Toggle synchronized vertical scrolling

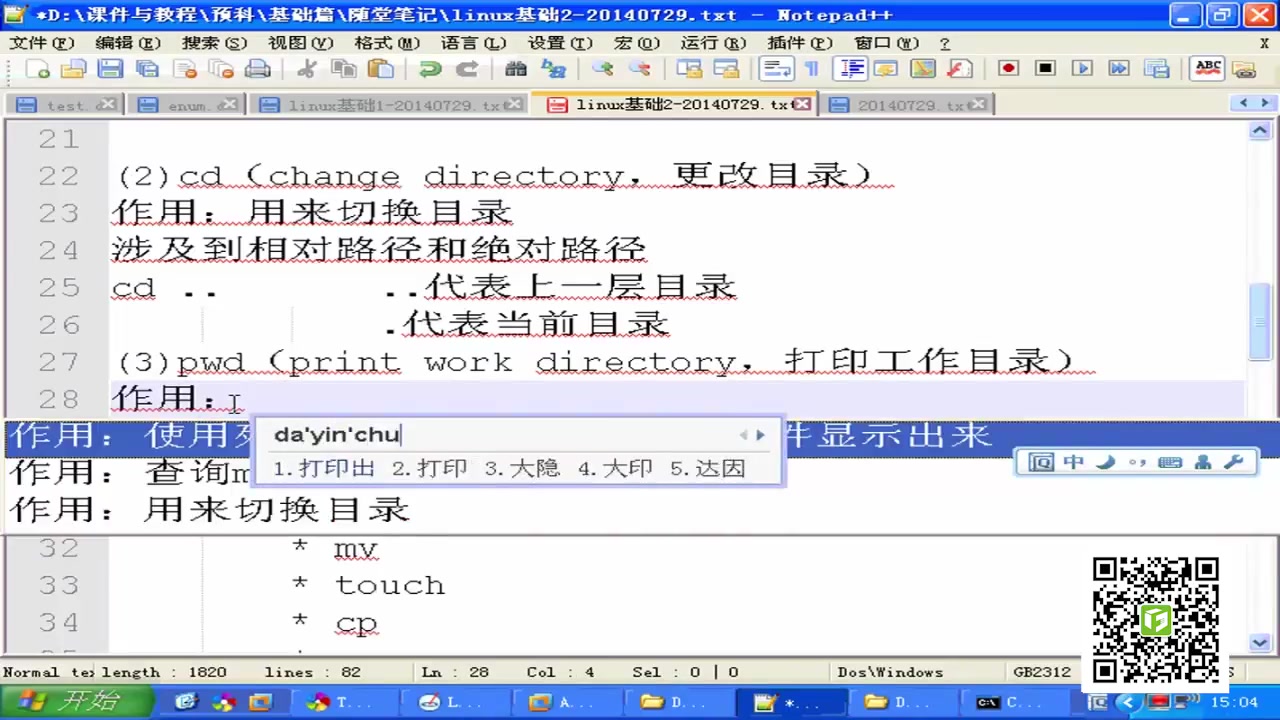coord(689,68)
